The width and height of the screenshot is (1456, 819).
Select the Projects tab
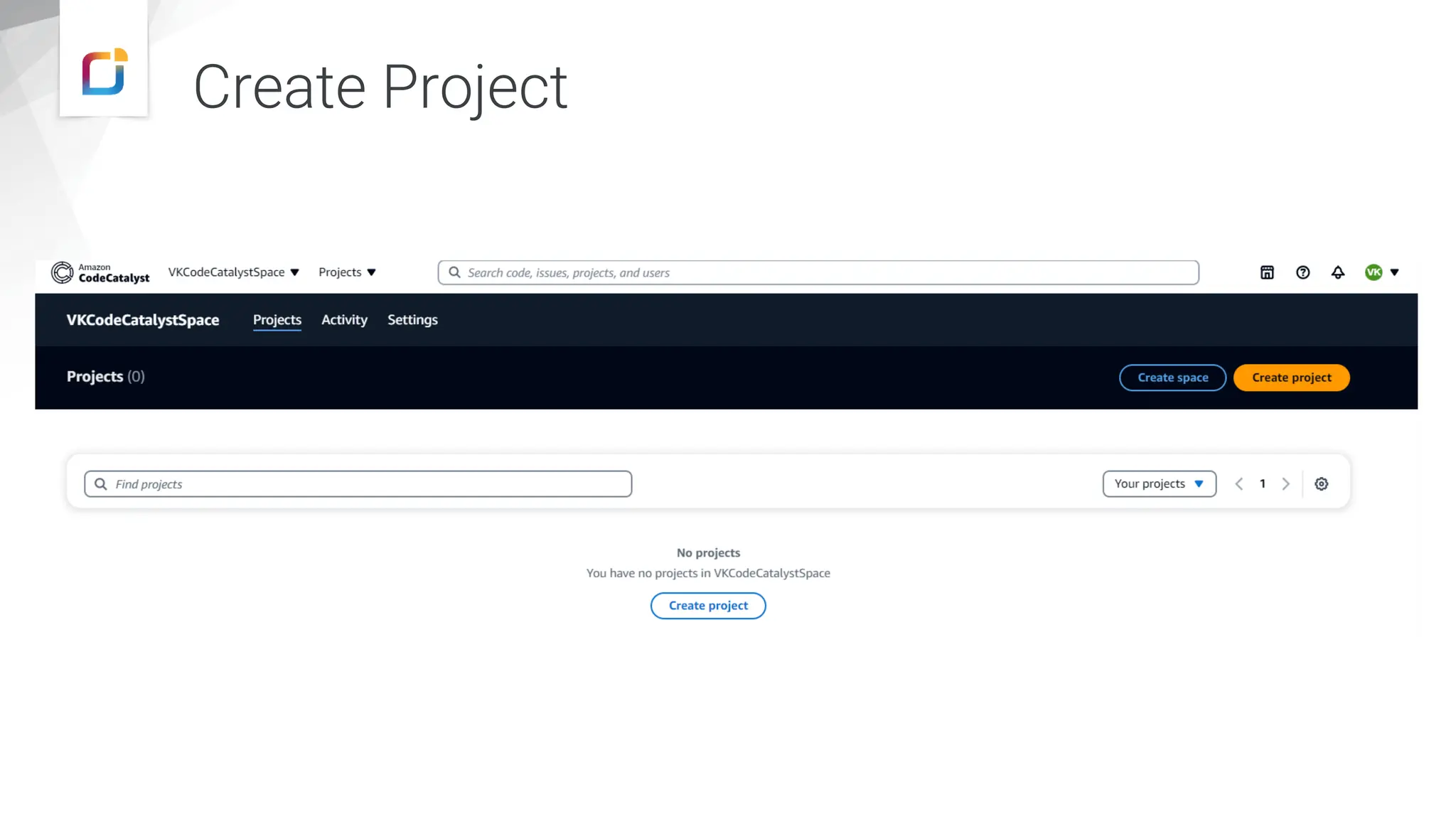[x=277, y=320]
